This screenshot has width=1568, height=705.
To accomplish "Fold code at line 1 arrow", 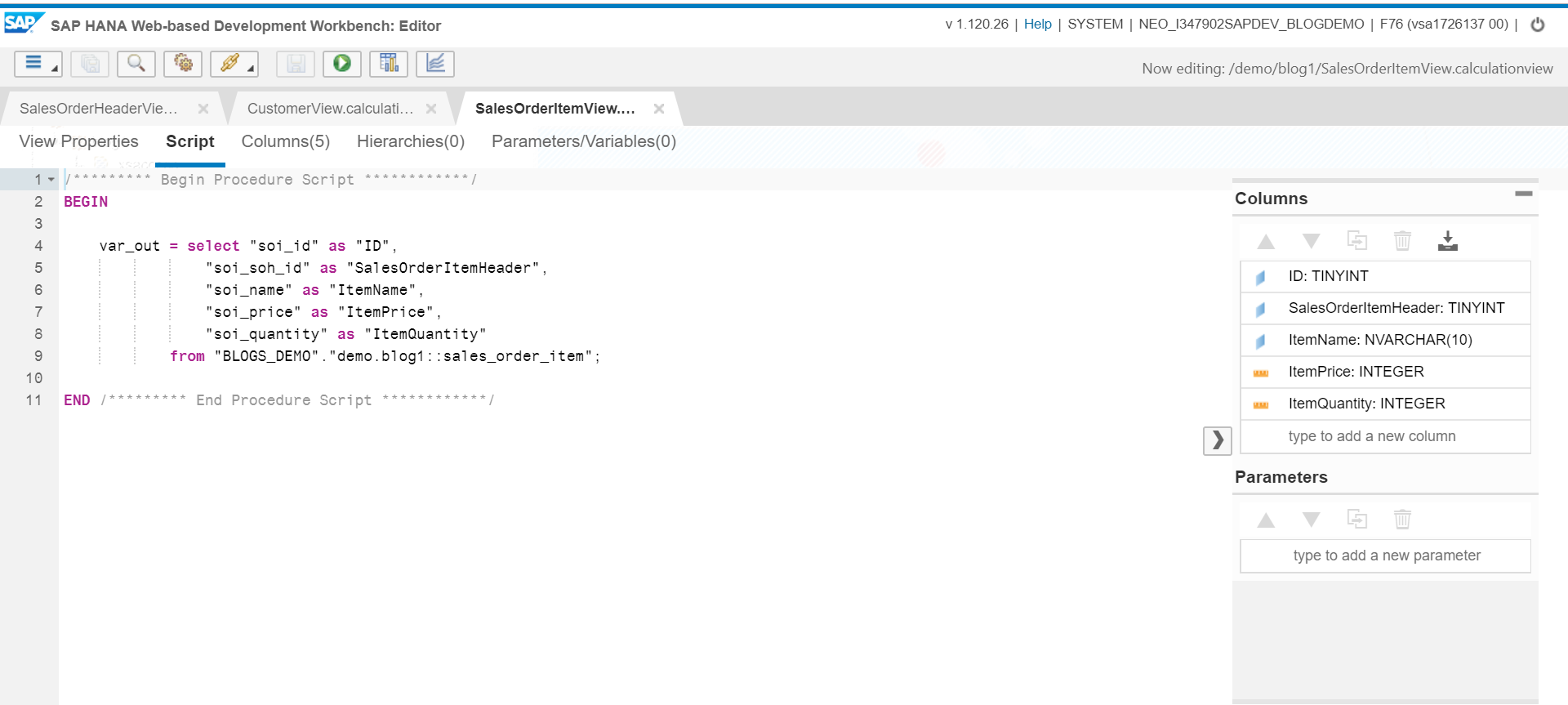I will tap(51, 180).
